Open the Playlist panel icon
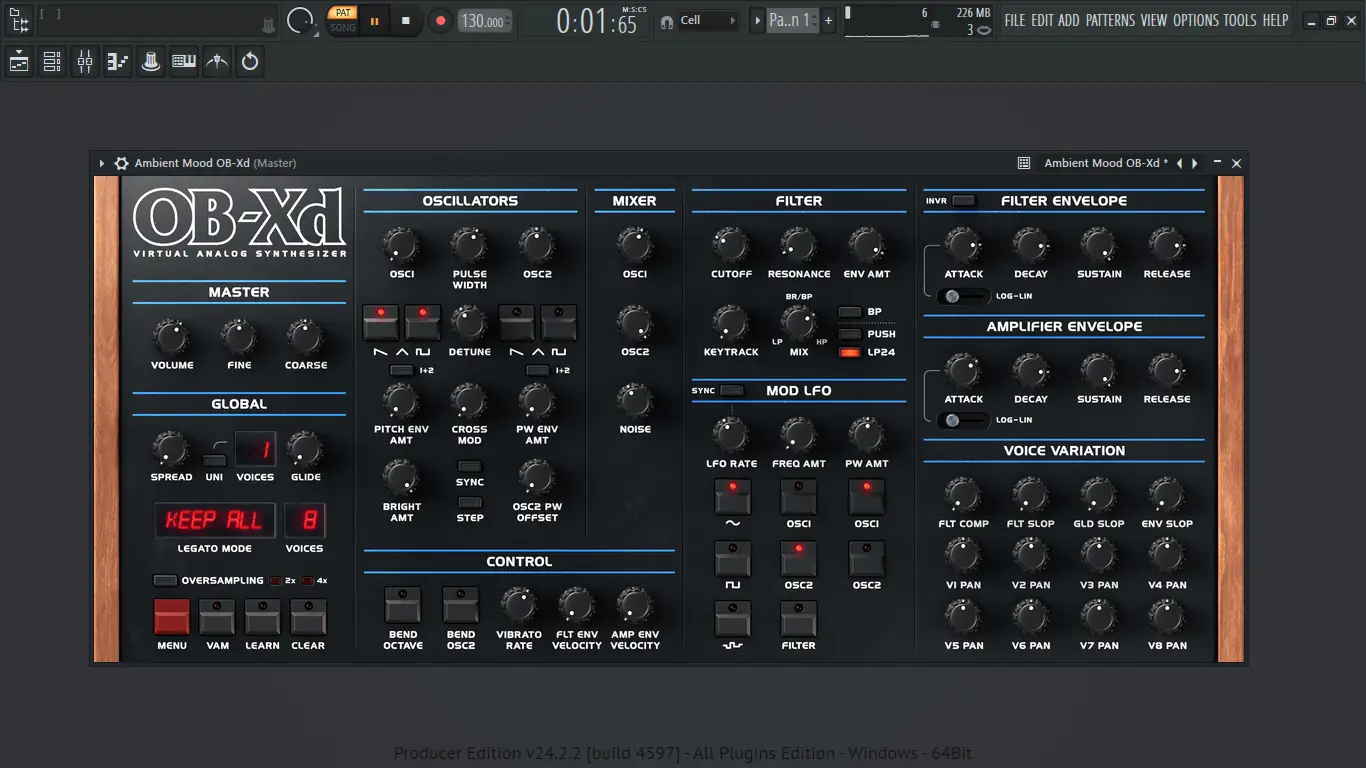The image size is (1366, 768). tap(18, 61)
